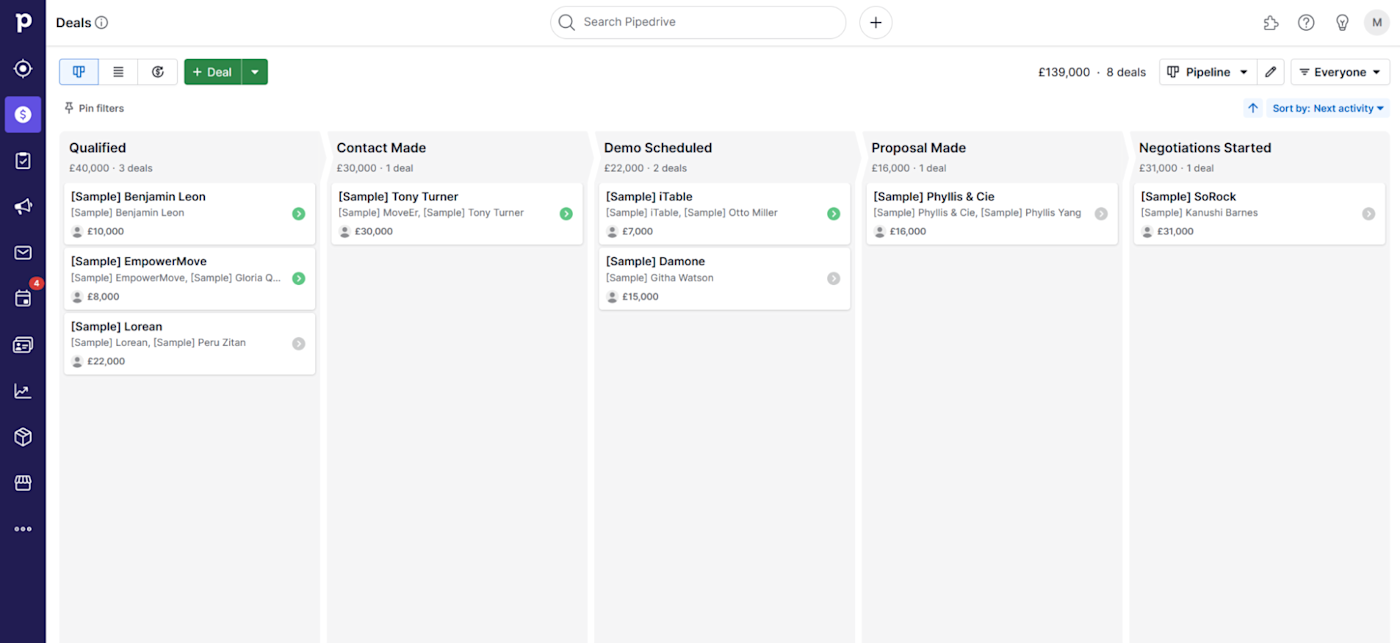Open the Everyone owner filter dropdown
Viewport: 1400px width, 643px height.
(1340, 72)
